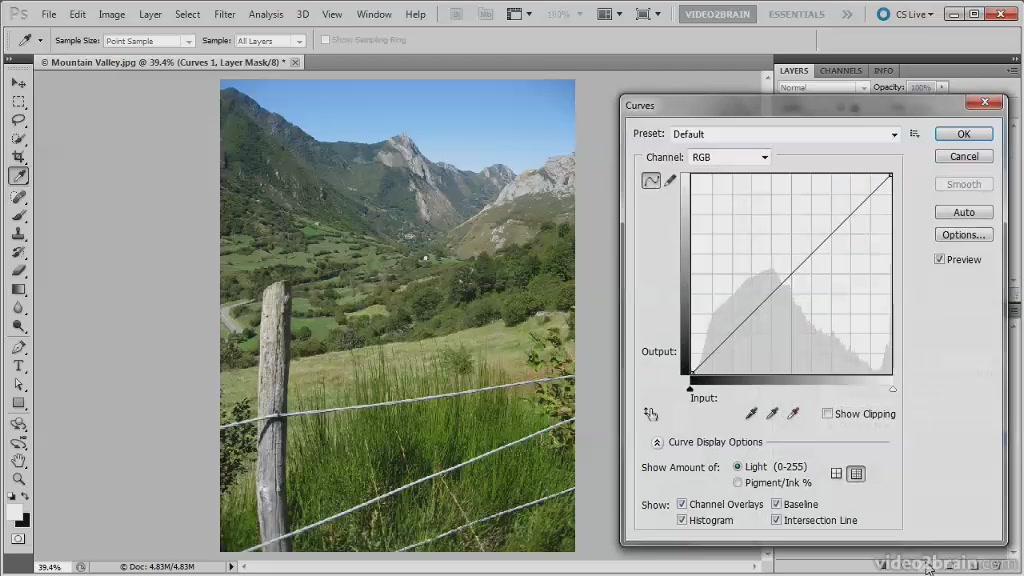This screenshot has height=576, width=1024.
Task: Open the Channel RGB dropdown
Action: pos(729,157)
